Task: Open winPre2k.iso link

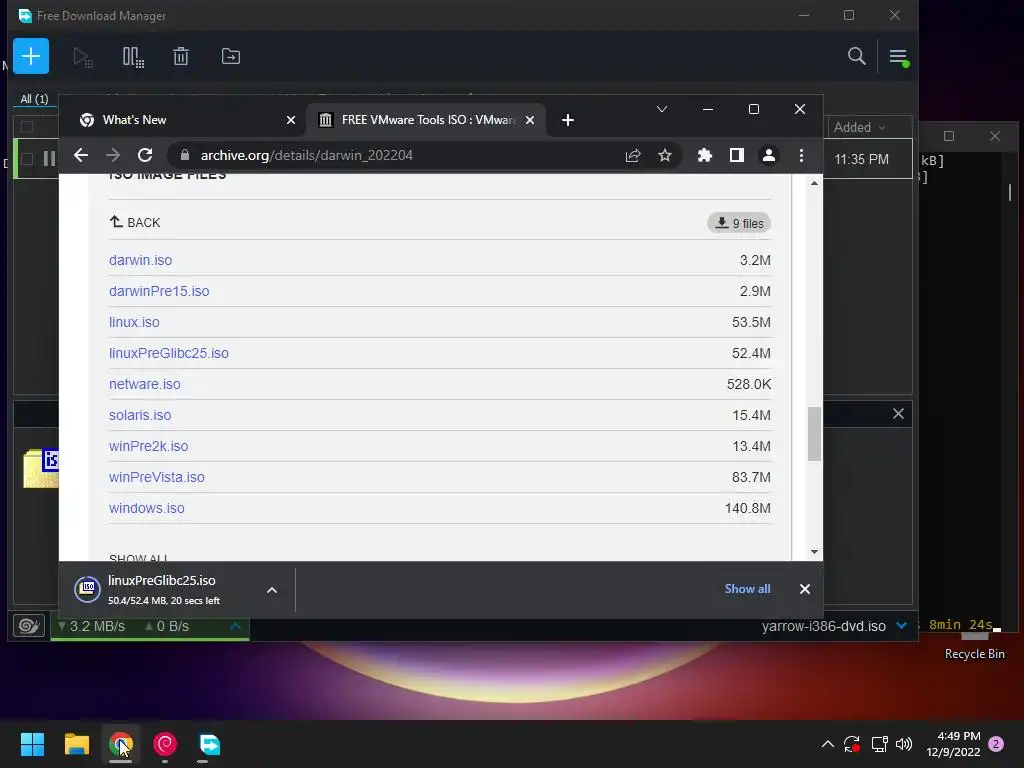Action: click(x=148, y=446)
